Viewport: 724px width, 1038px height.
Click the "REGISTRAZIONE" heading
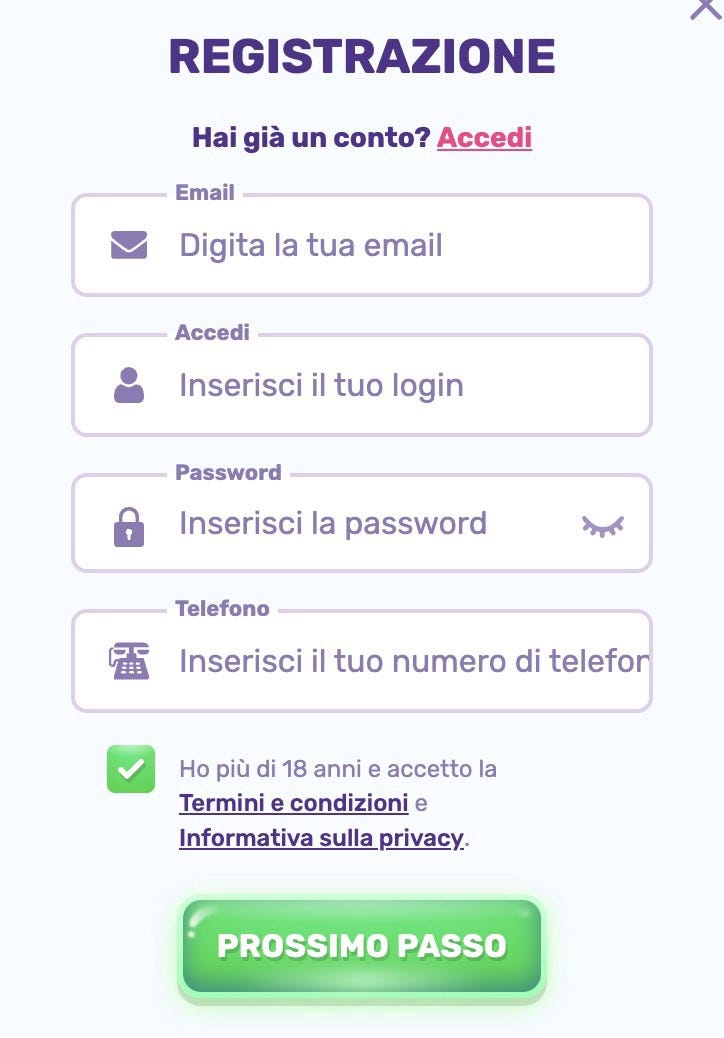click(x=362, y=57)
